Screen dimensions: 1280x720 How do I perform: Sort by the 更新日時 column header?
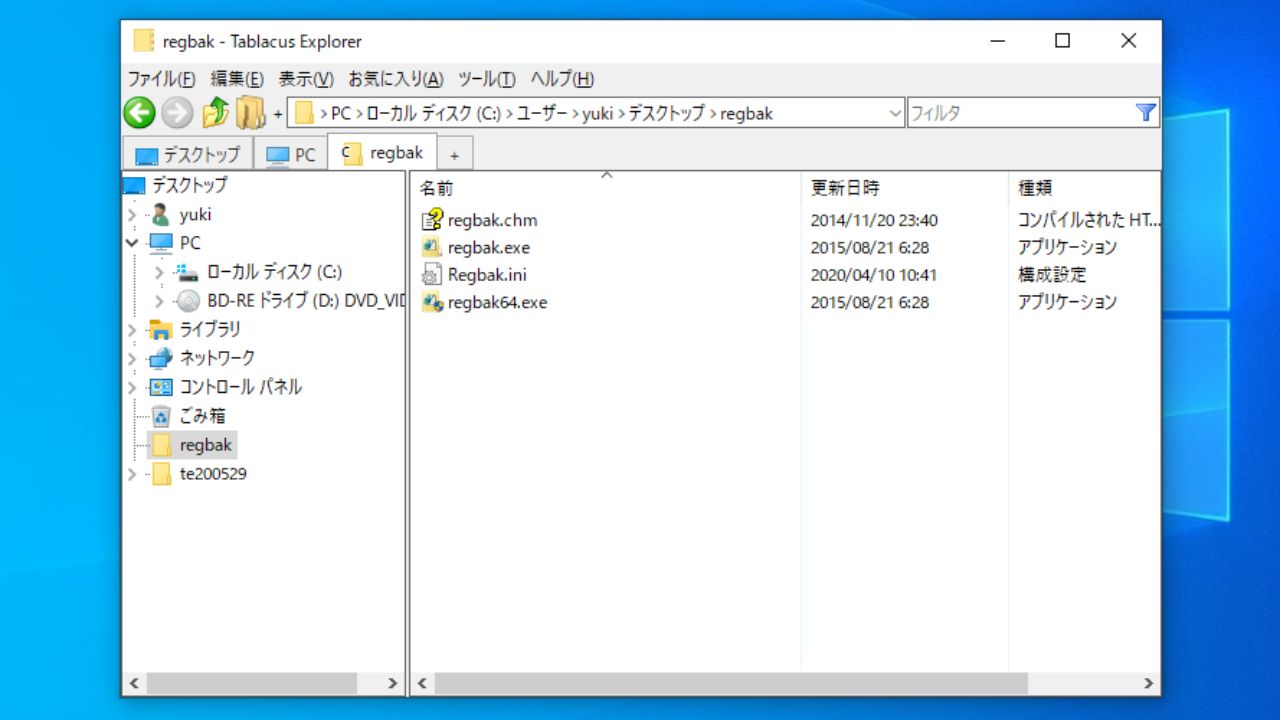(x=905, y=188)
